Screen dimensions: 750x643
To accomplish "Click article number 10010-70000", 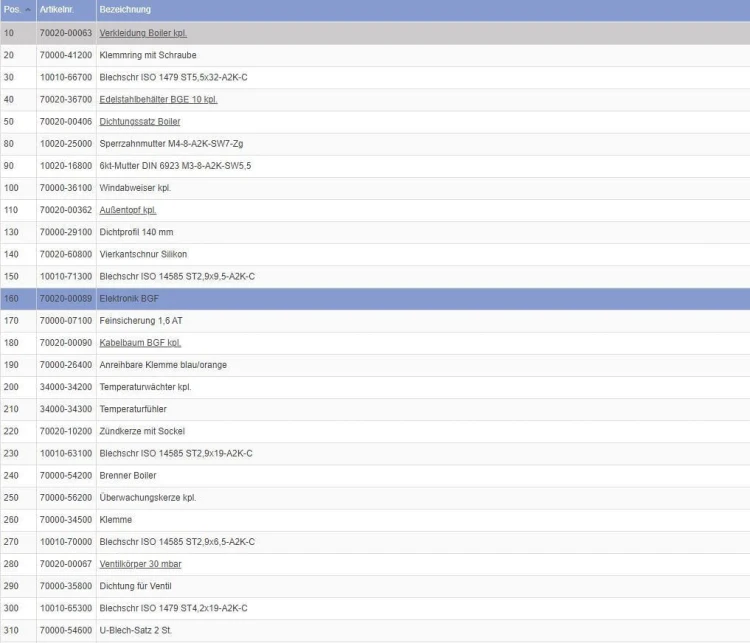I will point(66,542).
